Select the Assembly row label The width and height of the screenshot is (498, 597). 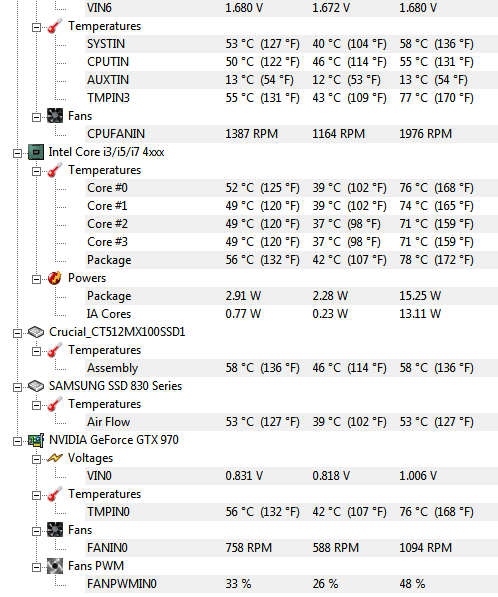coord(113,368)
